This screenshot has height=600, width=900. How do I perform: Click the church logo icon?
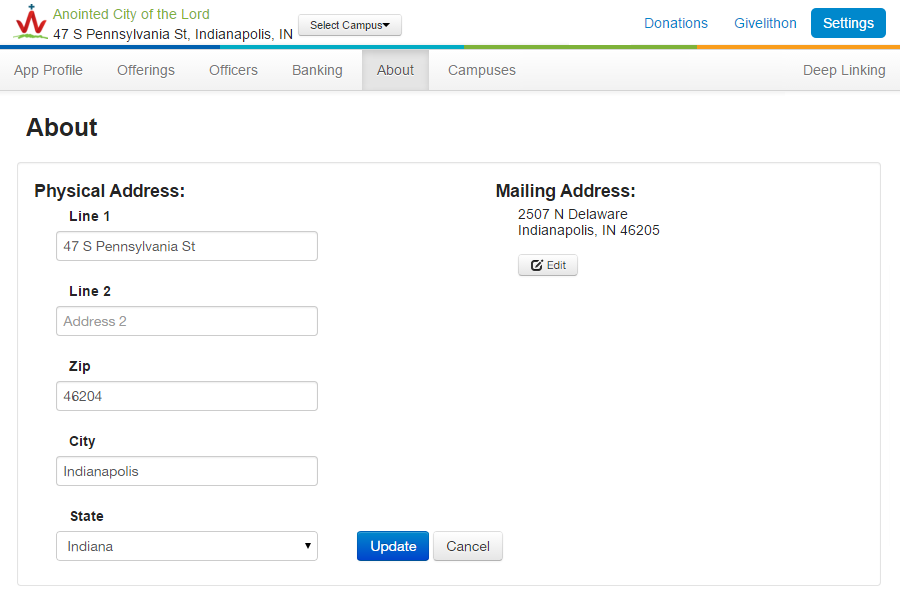[x=30, y=22]
